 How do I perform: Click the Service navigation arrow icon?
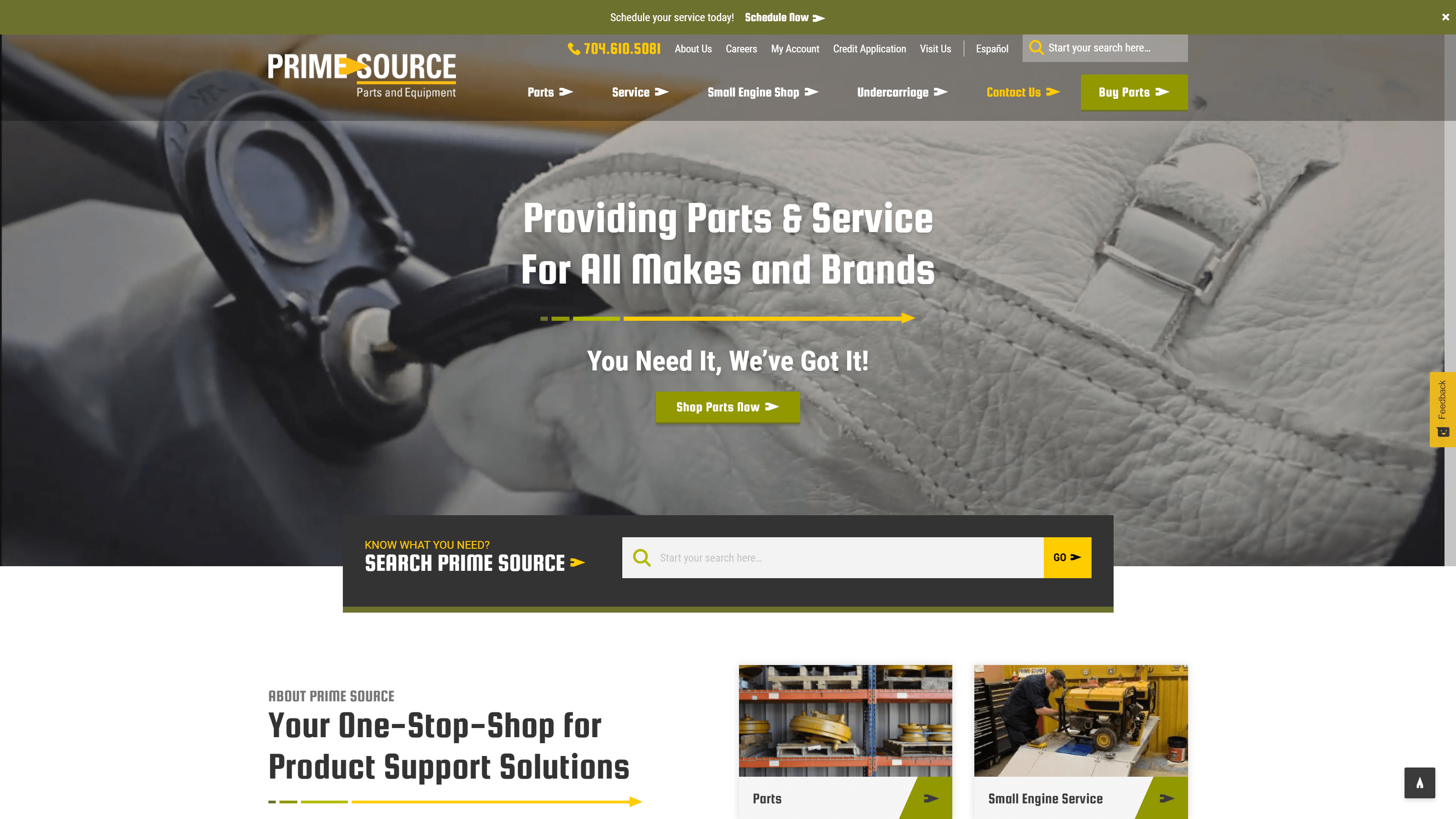pos(661,92)
